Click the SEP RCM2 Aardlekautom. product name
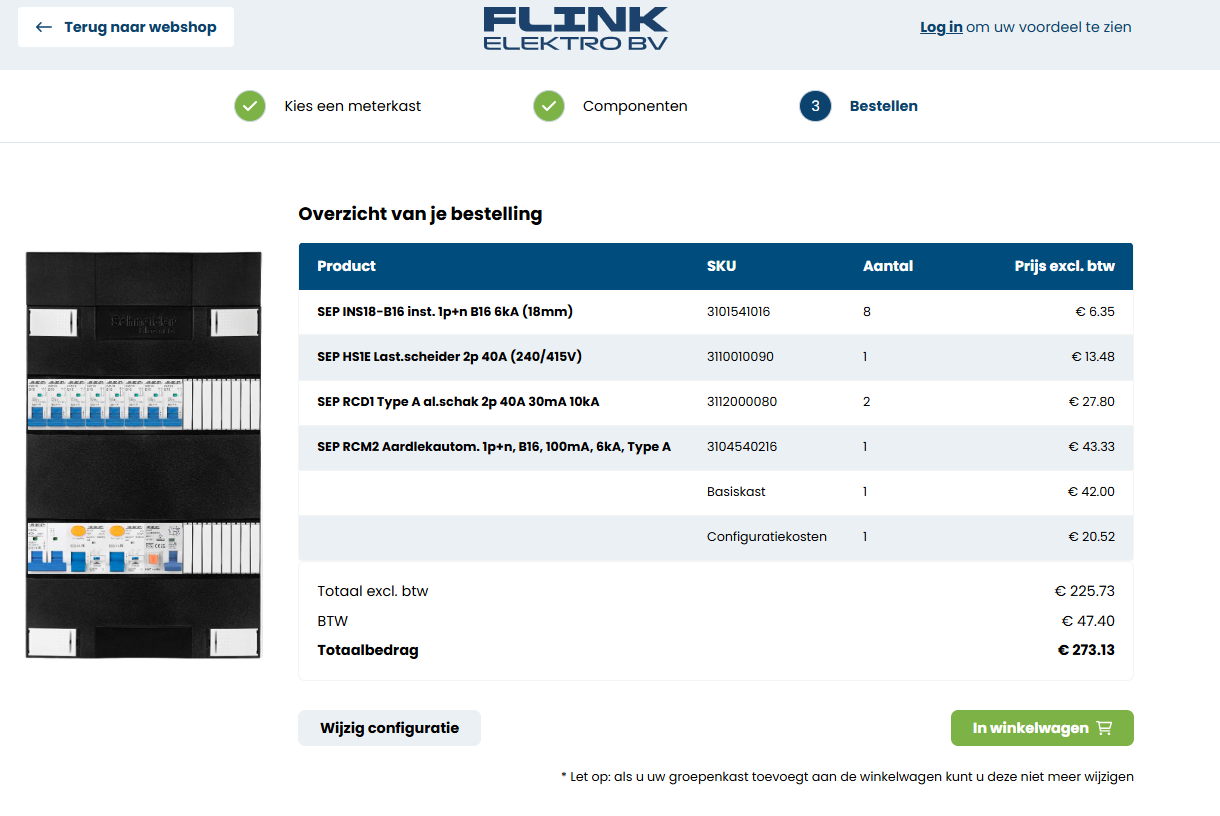Viewport: 1220px width, 816px height. coord(493,447)
